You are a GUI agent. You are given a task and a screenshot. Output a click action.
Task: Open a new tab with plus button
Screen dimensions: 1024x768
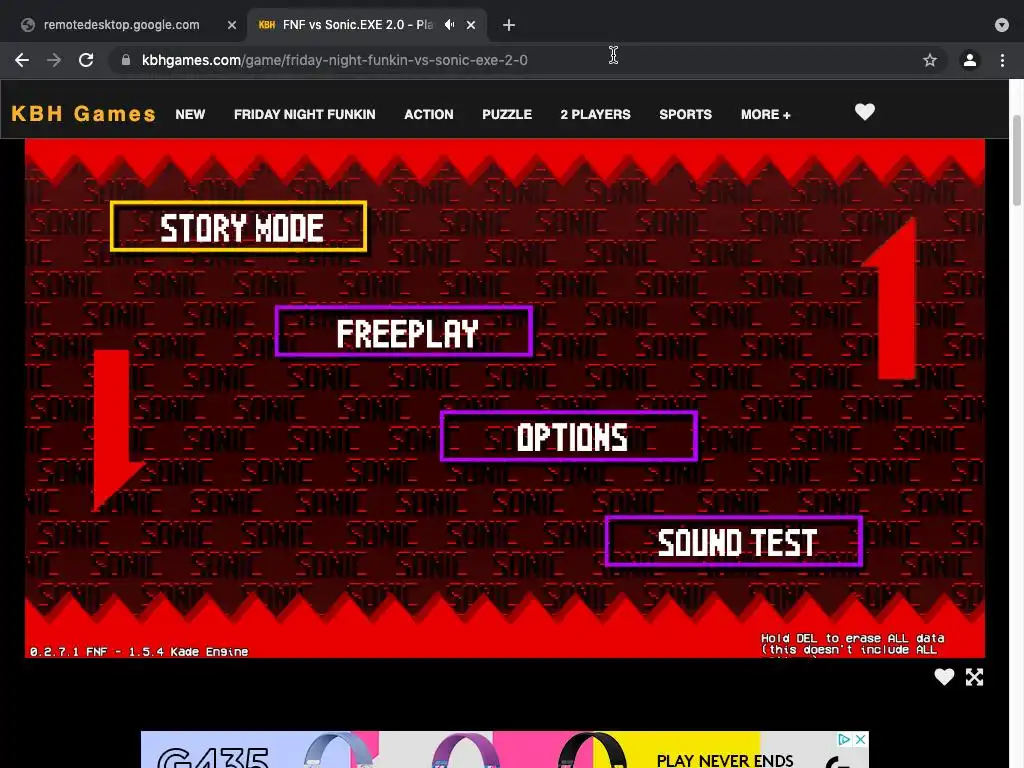pyautogui.click(x=509, y=25)
